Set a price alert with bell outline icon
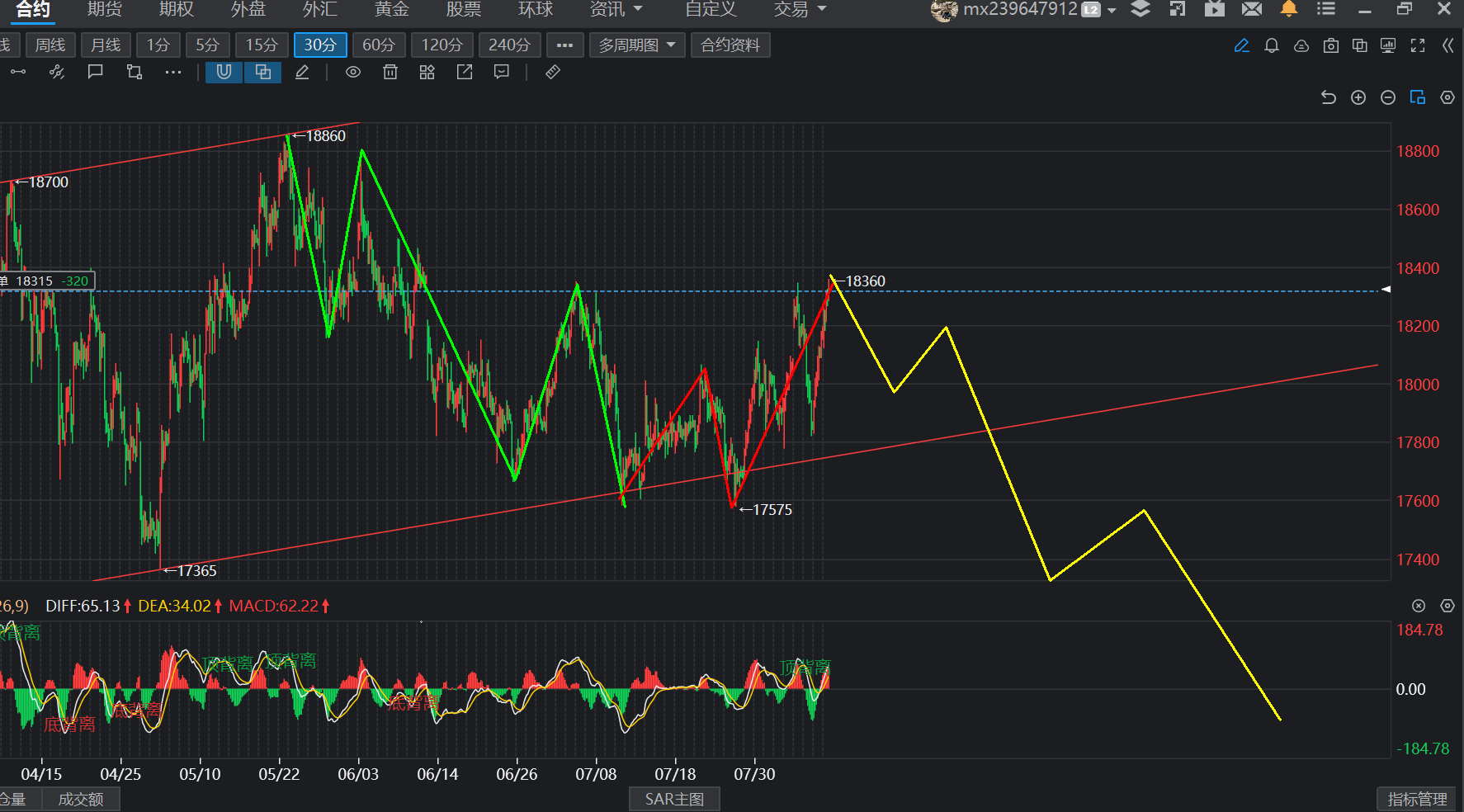 click(x=1272, y=46)
